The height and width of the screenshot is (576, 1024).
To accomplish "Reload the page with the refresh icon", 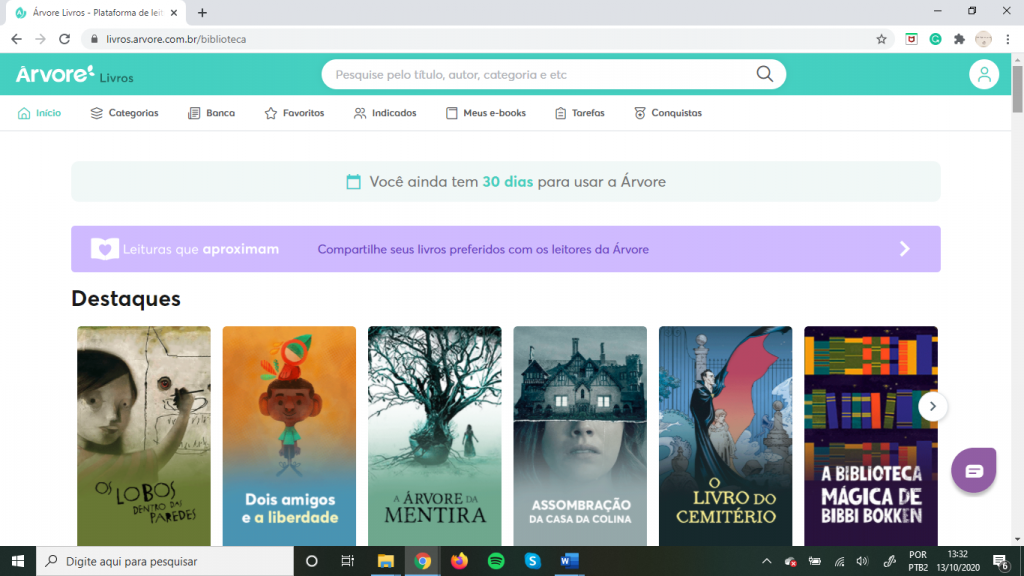I will 65,39.
